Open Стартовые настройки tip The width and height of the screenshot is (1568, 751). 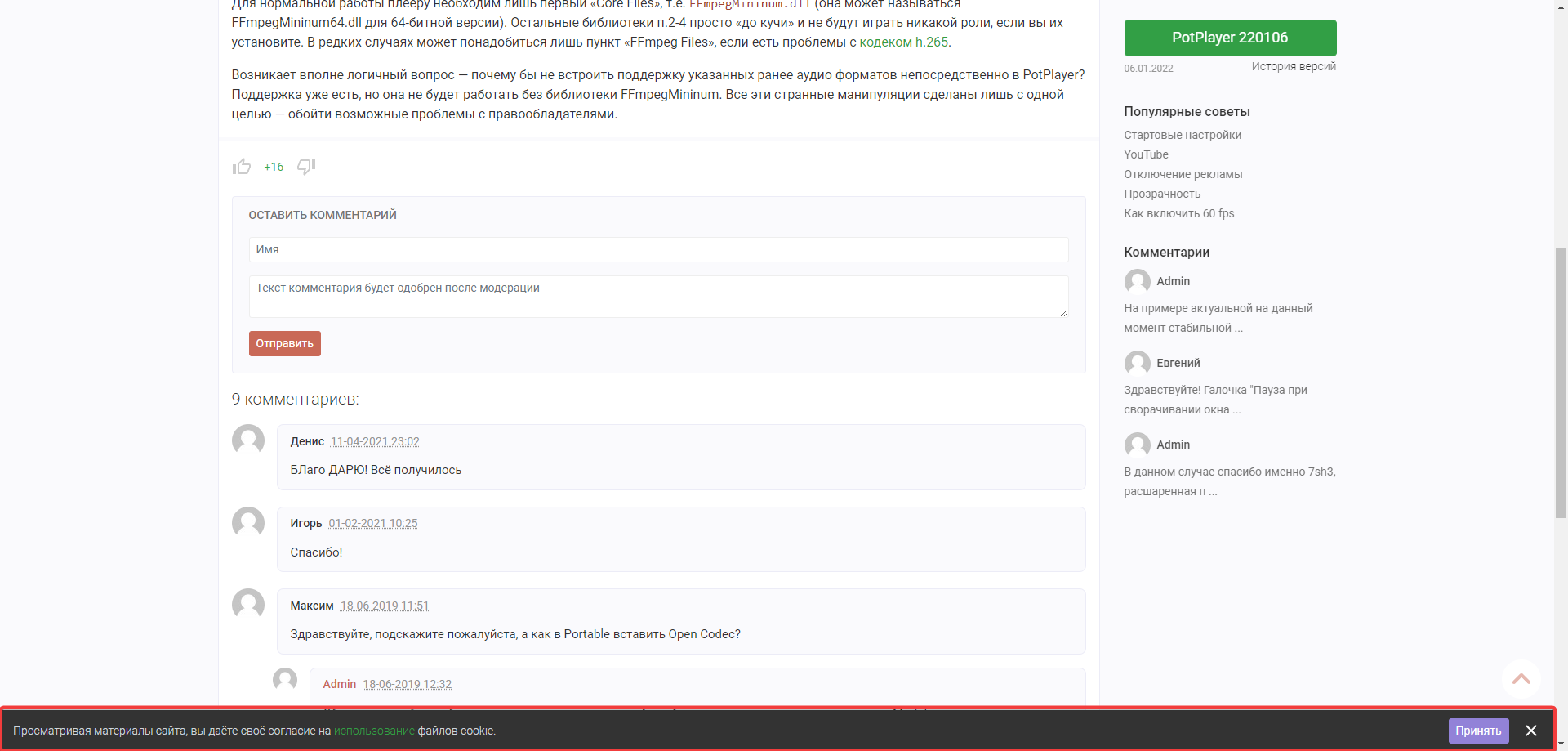pos(1183,135)
